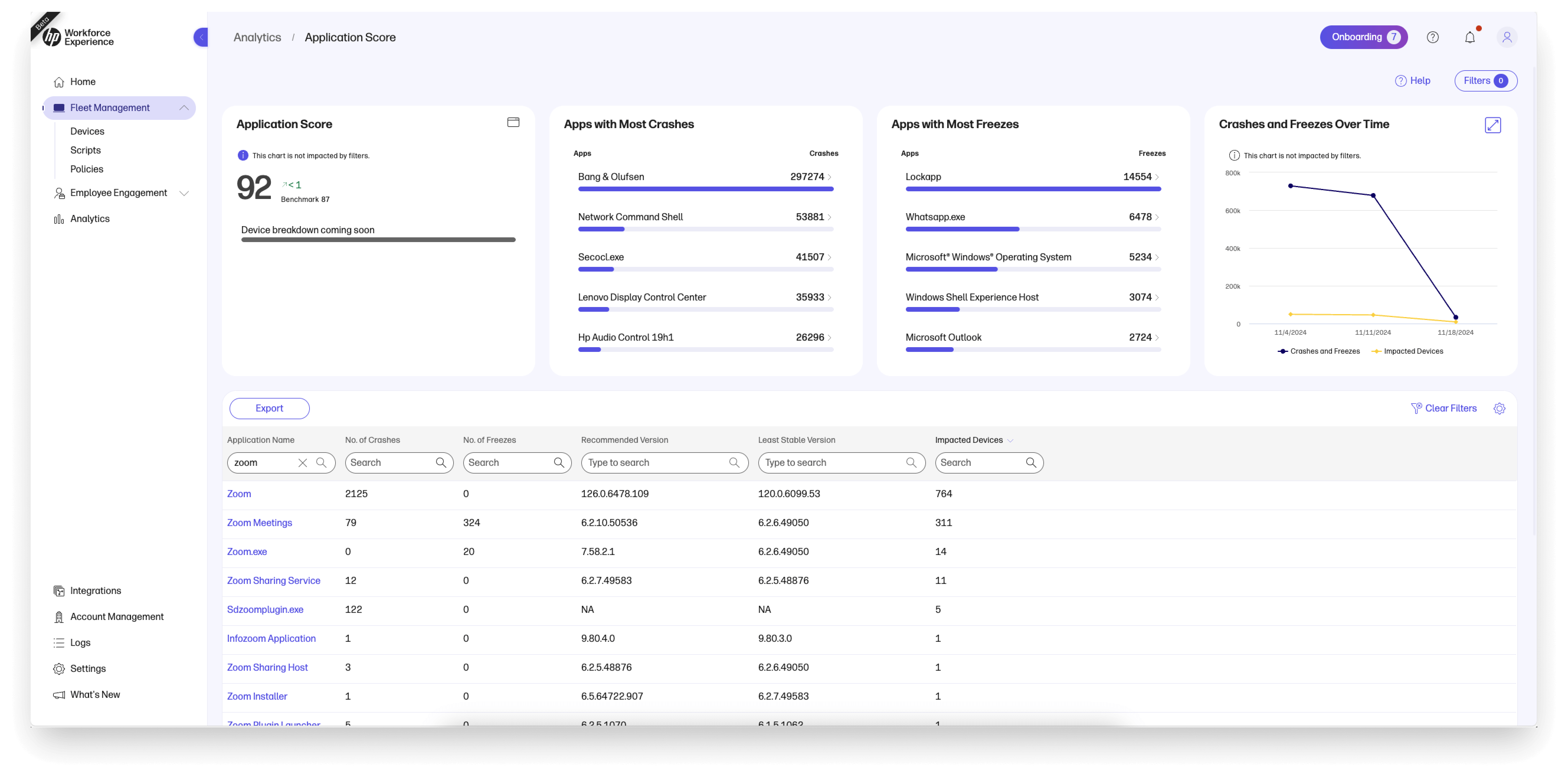Toggle Impacted Devices legend series
The height and width of the screenshot is (777, 1568).
coord(1407,351)
